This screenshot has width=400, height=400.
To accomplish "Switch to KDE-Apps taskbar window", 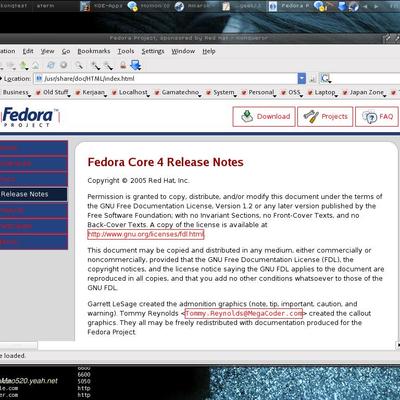I will pos(102,6).
